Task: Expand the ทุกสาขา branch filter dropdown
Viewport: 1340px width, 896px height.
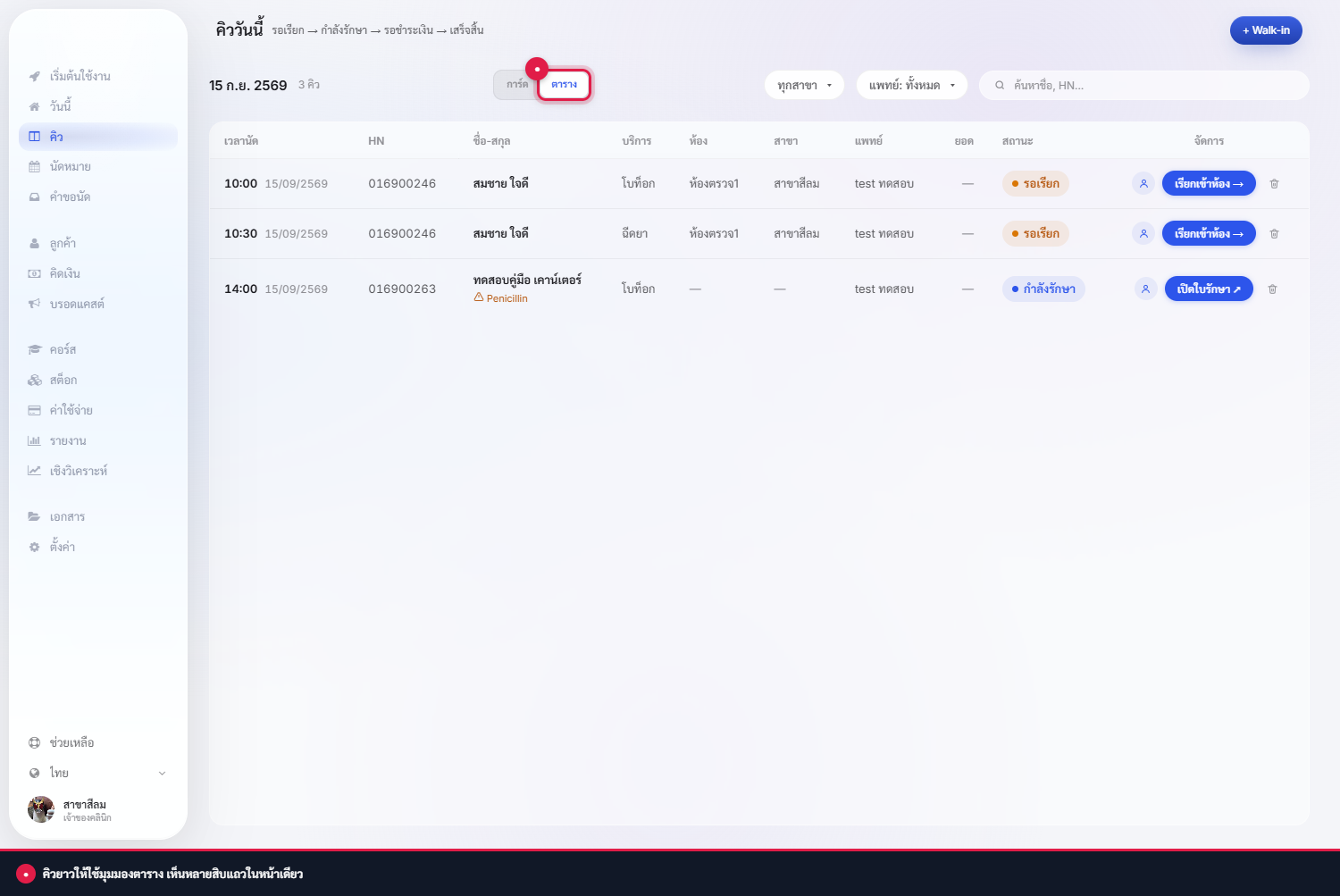Action: click(x=804, y=85)
